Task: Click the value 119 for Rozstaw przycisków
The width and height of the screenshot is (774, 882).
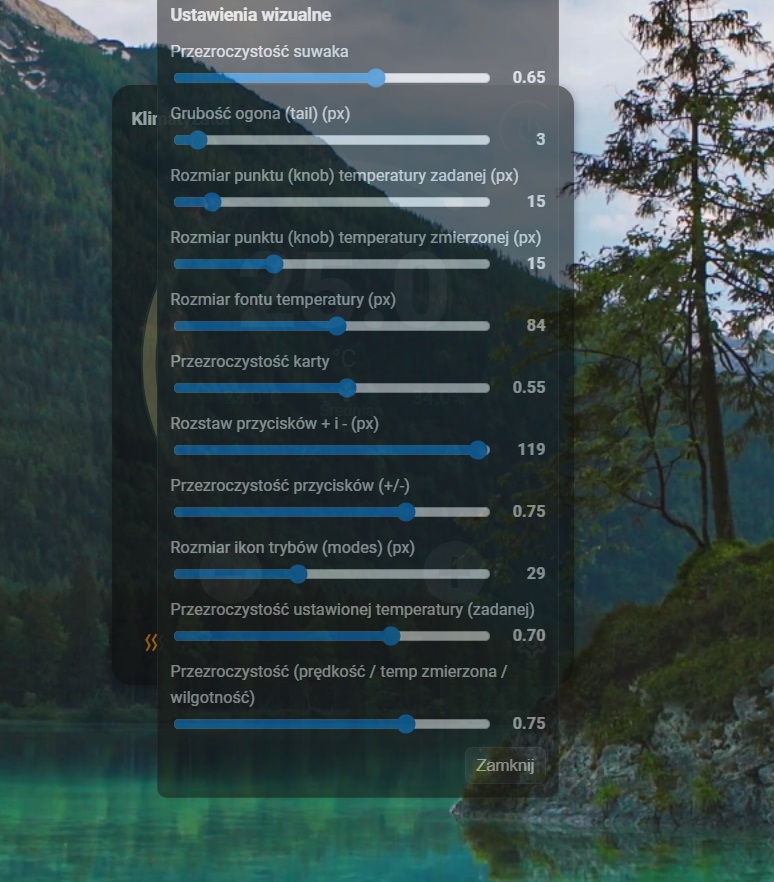Action: (x=532, y=449)
